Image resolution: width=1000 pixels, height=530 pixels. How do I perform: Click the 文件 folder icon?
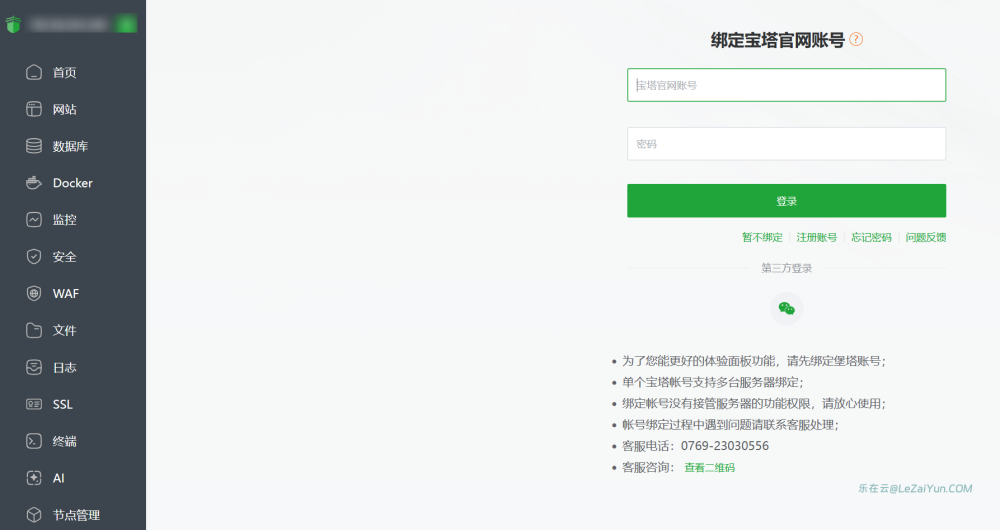(34, 330)
